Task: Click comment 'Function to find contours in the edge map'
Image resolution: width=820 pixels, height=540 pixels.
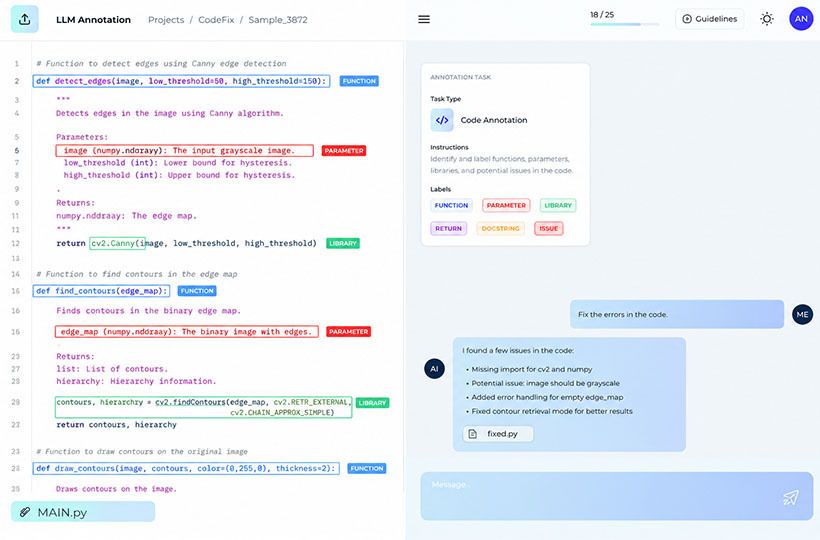Action: (136, 274)
